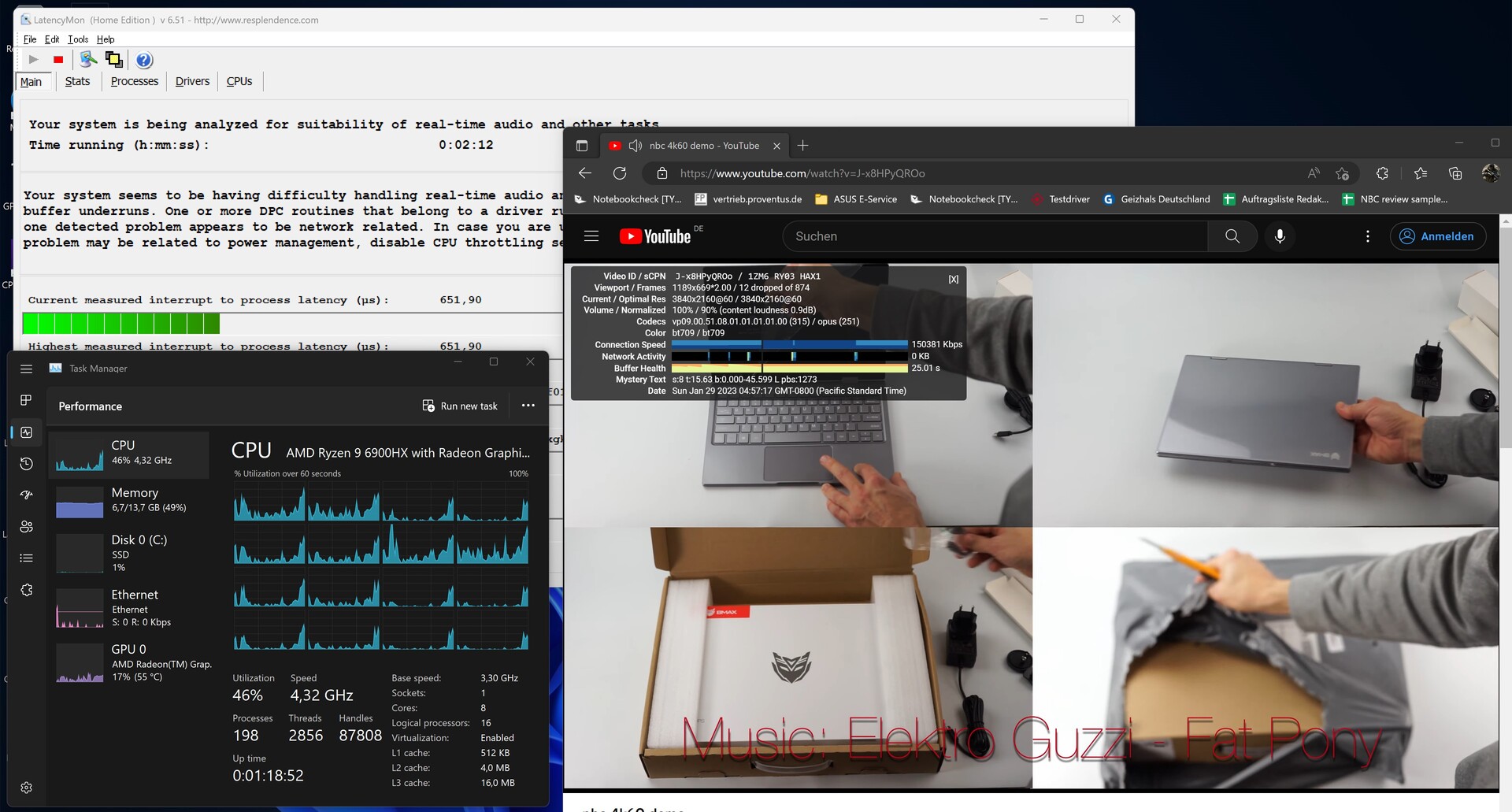Open Edge favorites list icon
The image size is (1512, 812).
(1421, 173)
